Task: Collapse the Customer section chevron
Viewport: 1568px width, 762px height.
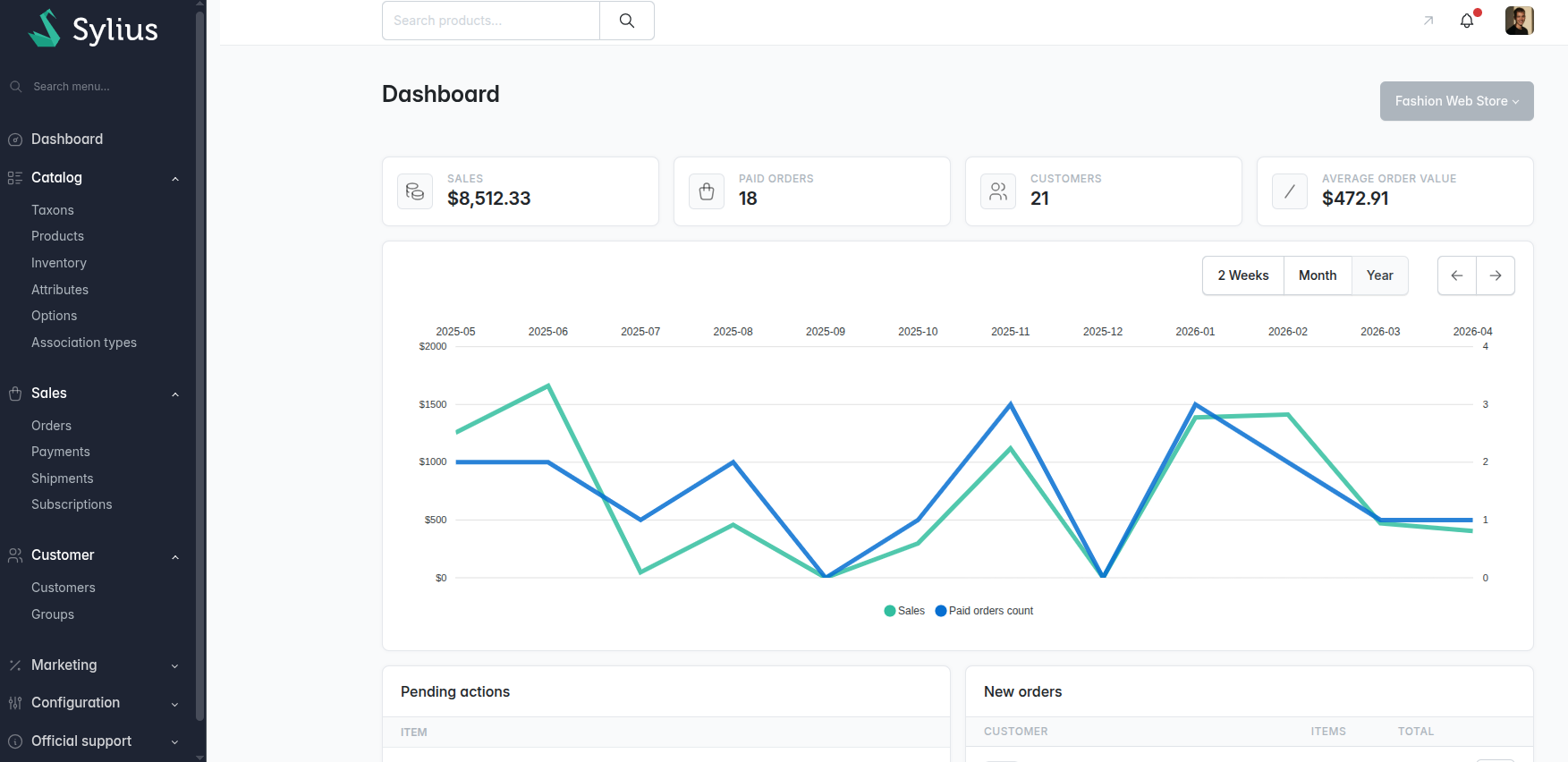Action: (x=175, y=557)
